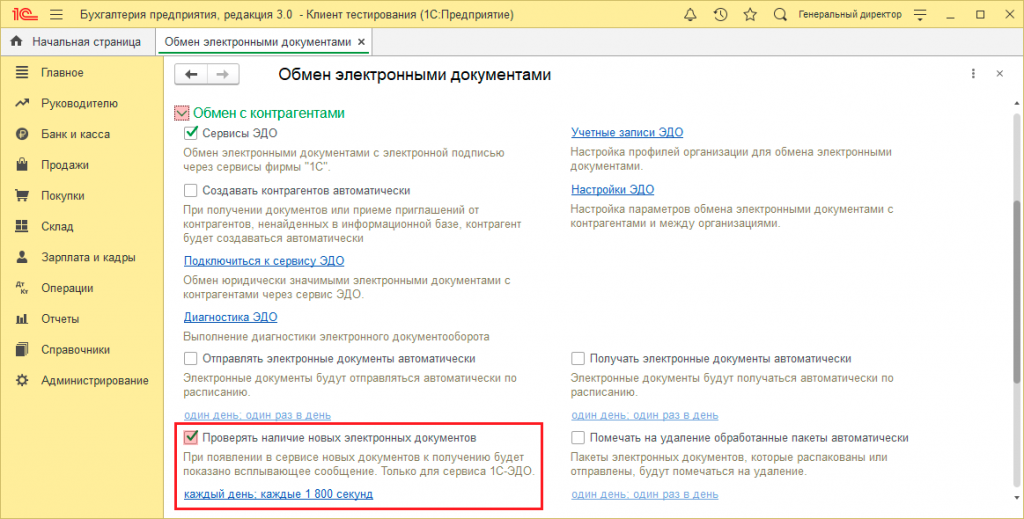Switch to Начальная страница tab
The height and width of the screenshot is (519, 1024).
(x=78, y=42)
